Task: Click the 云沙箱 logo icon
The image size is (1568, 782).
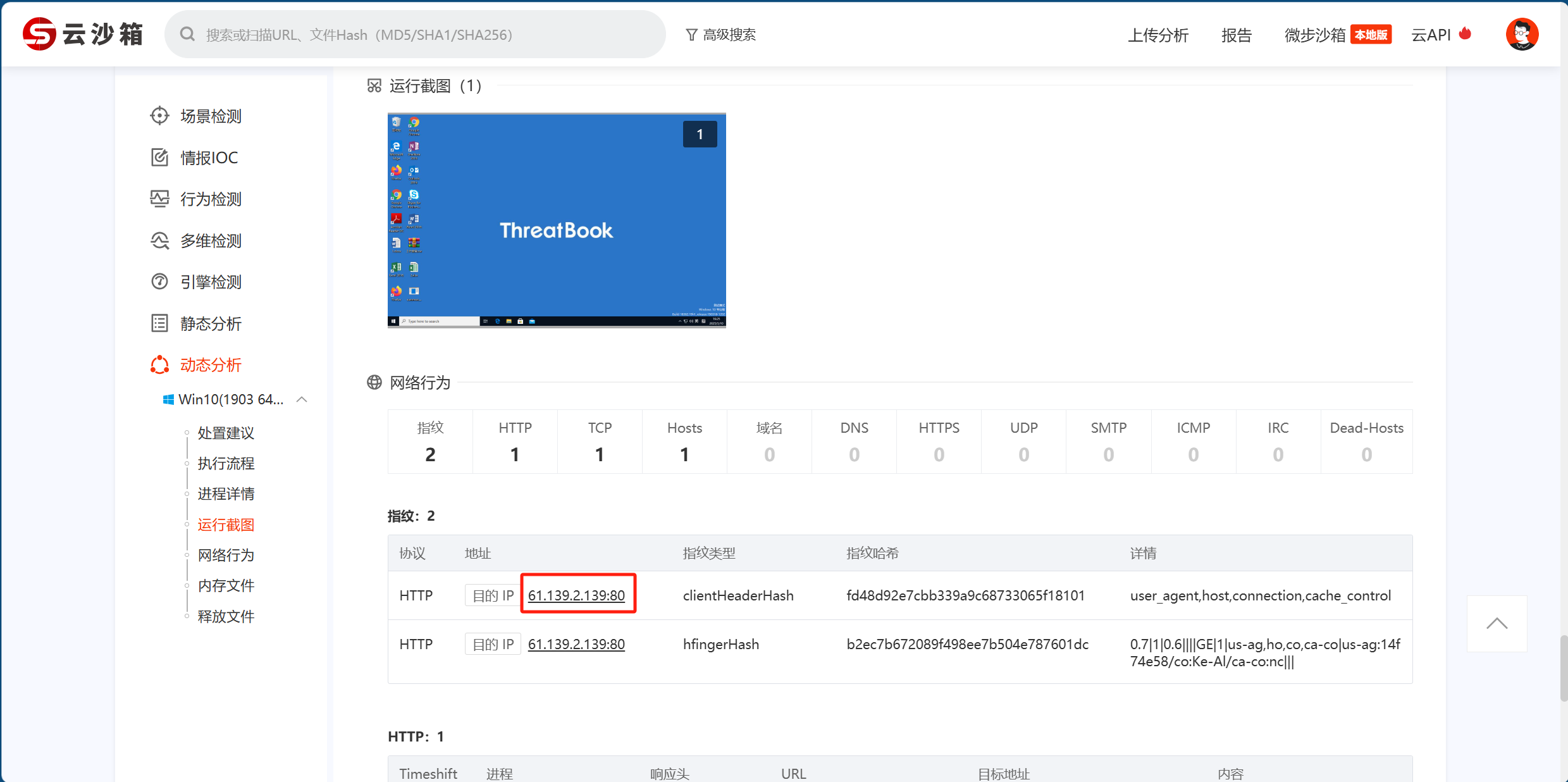Action: (x=39, y=34)
